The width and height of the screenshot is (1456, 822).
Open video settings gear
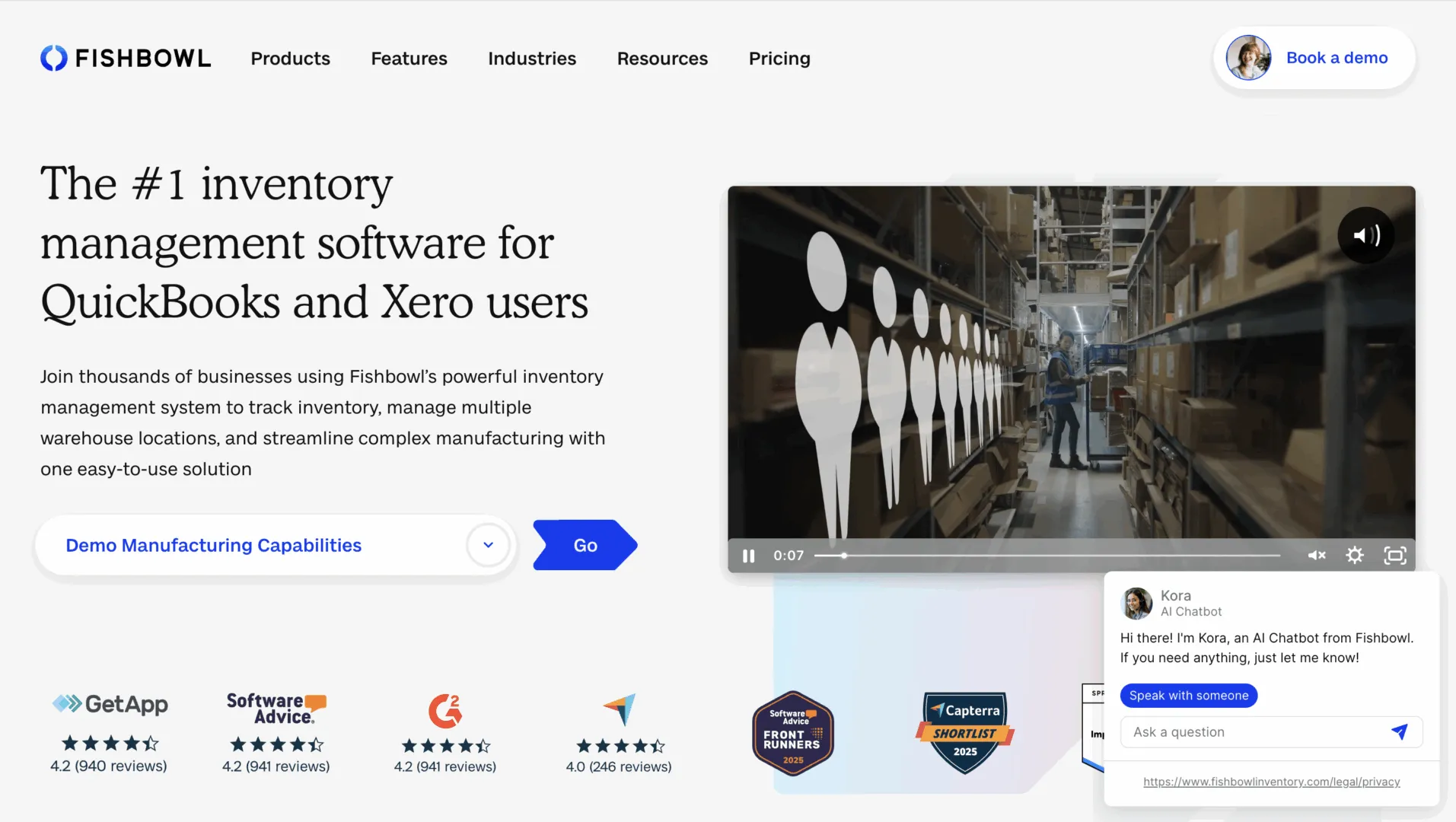(x=1355, y=556)
